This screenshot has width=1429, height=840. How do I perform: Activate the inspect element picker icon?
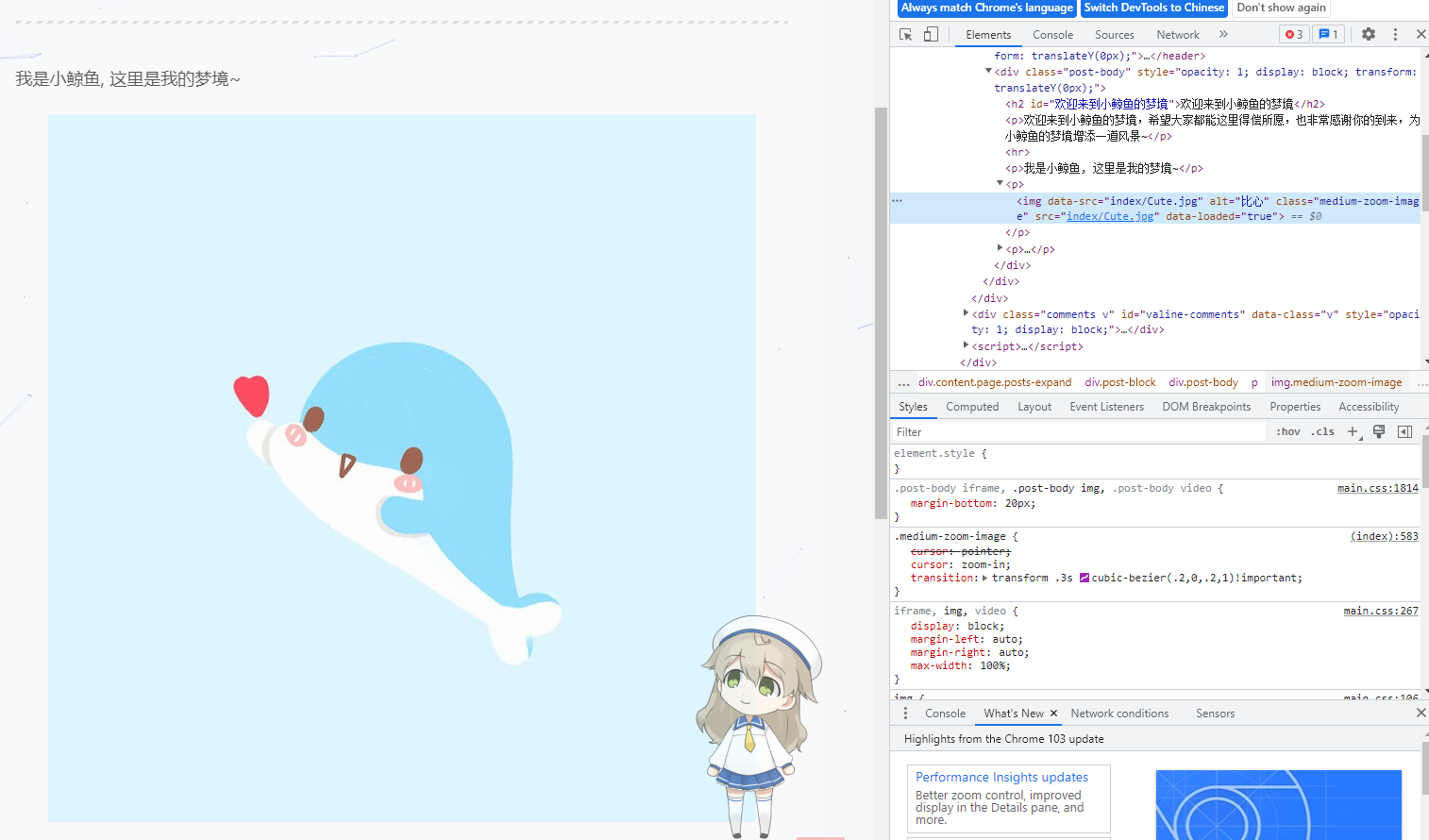click(906, 34)
